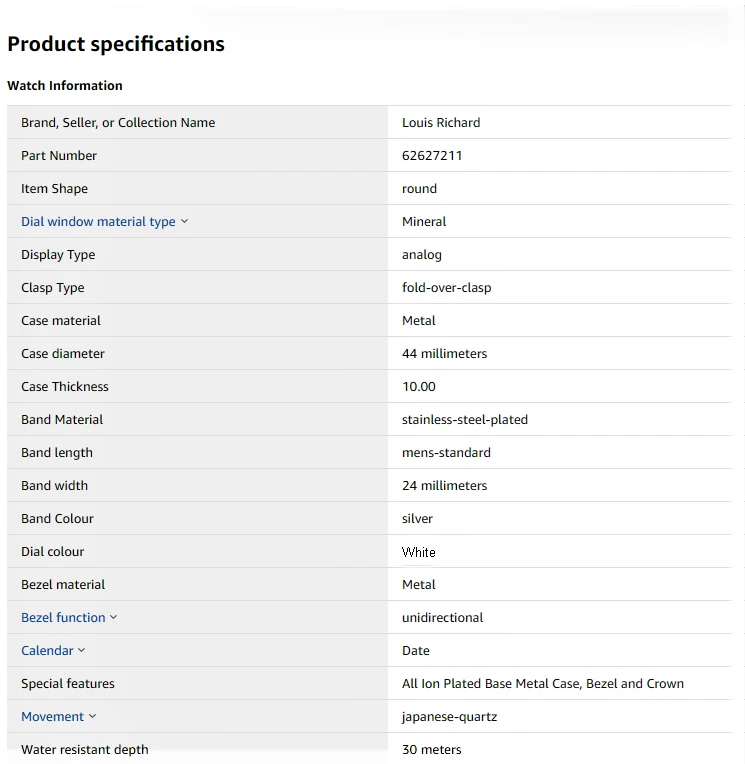Click the part number 62627211
Screen dimensions: 745x764
point(432,156)
